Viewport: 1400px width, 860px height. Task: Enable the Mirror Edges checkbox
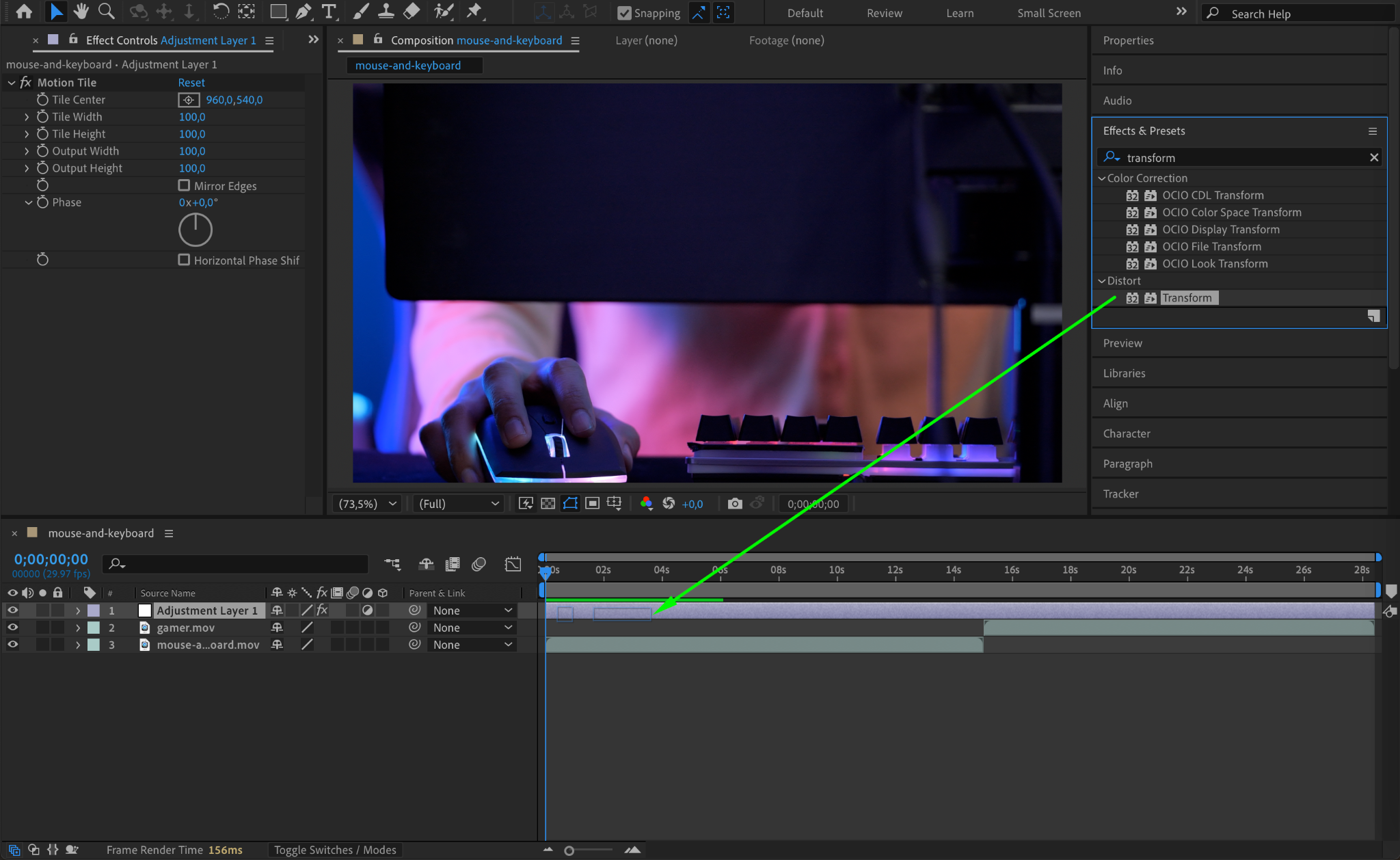click(x=184, y=185)
